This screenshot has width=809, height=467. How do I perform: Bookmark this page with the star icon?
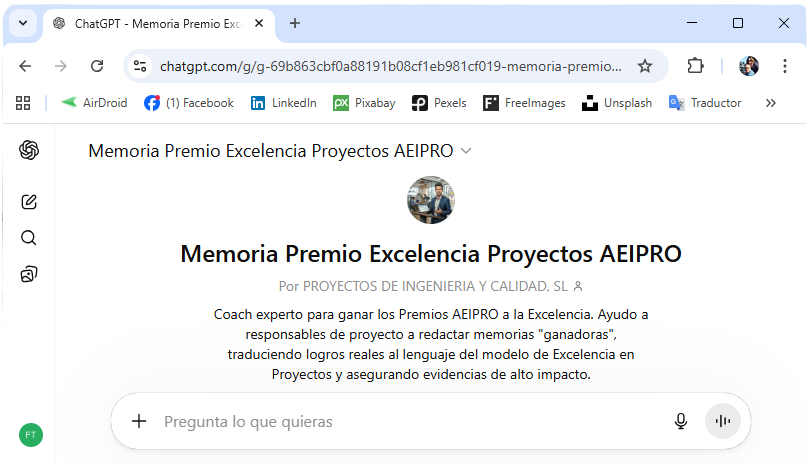(x=645, y=66)
